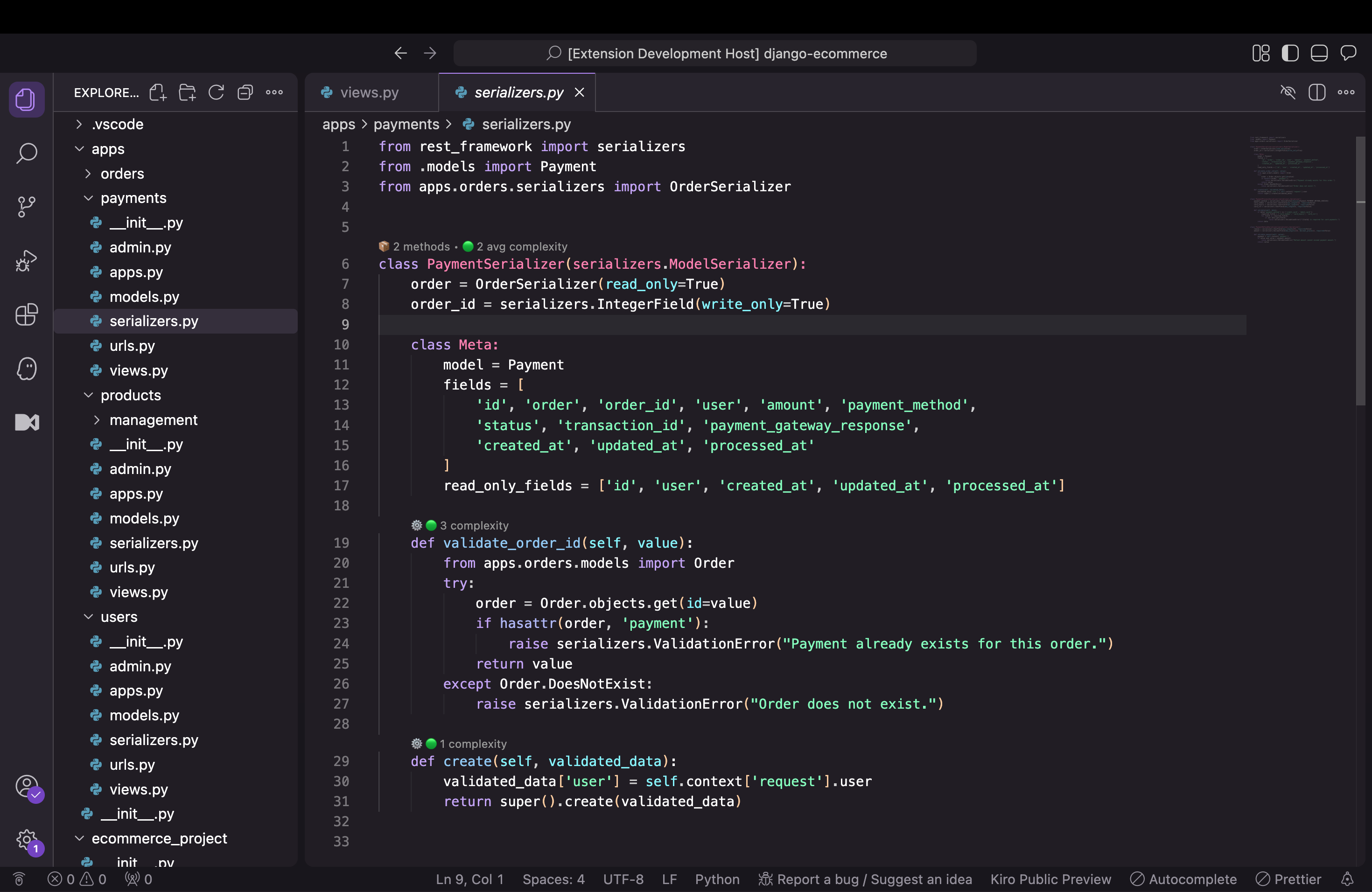Click the editor vertical scrollbar thumb
The width and height of the screenshot is (1372, 892).
pos(1360,271)
